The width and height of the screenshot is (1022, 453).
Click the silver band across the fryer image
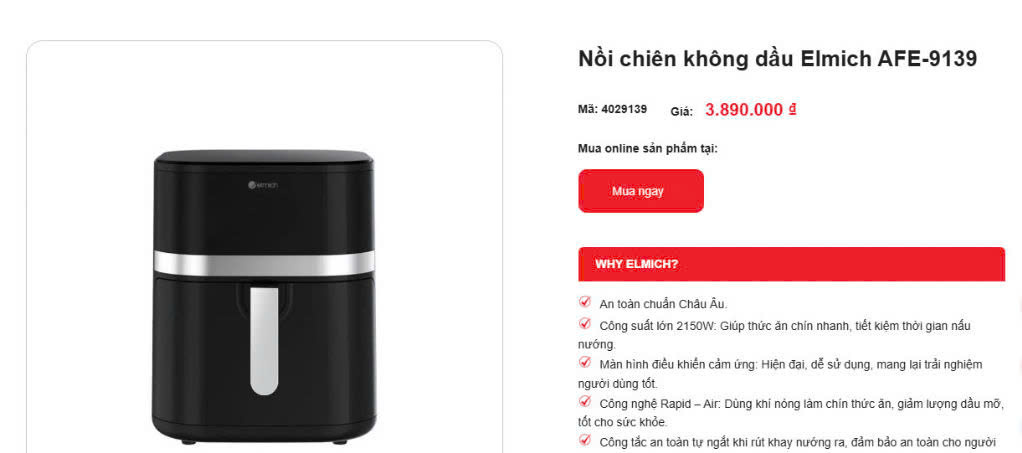point(264,263)
